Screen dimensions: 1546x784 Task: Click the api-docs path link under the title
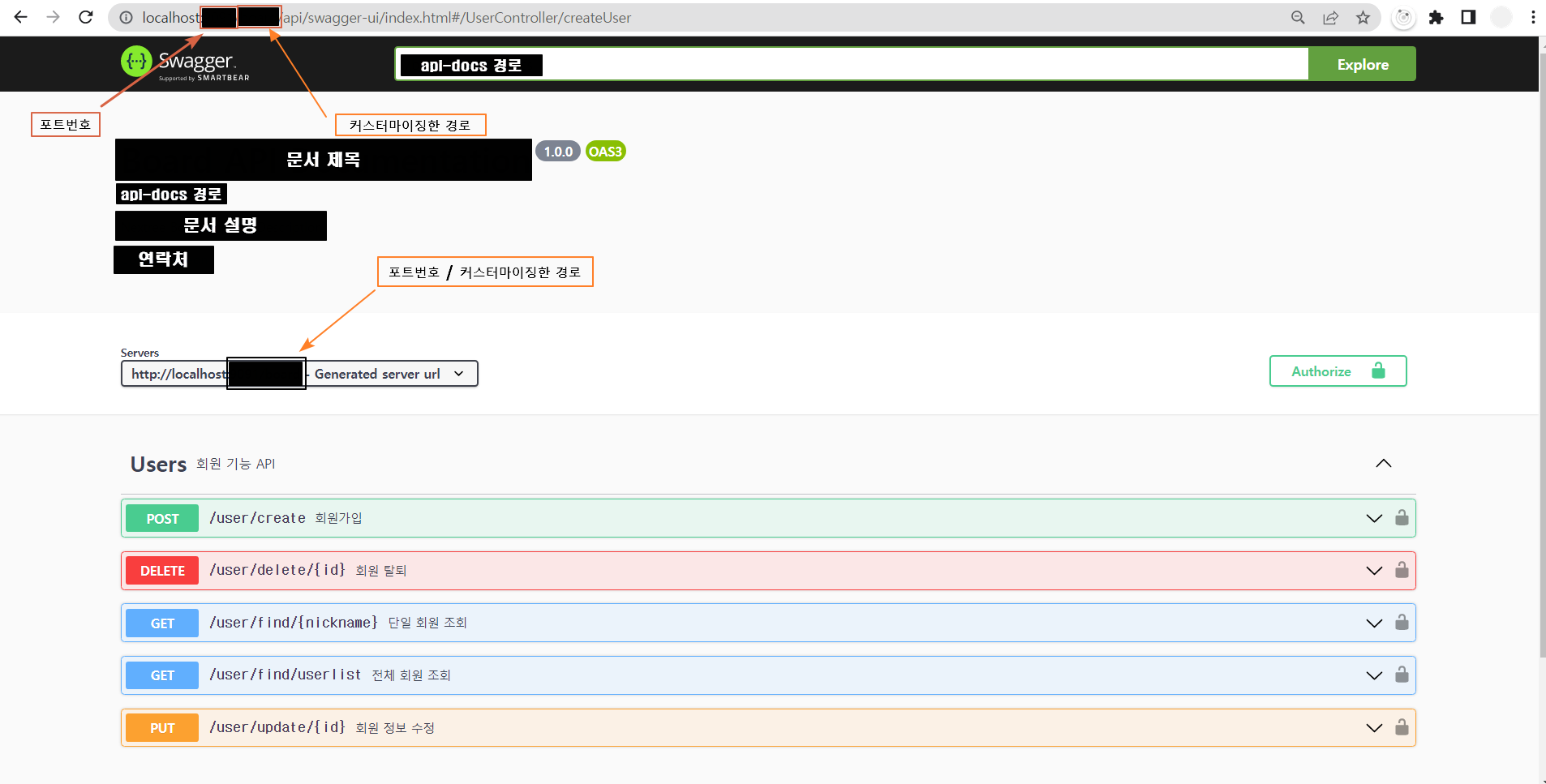(x=171, y=194)
